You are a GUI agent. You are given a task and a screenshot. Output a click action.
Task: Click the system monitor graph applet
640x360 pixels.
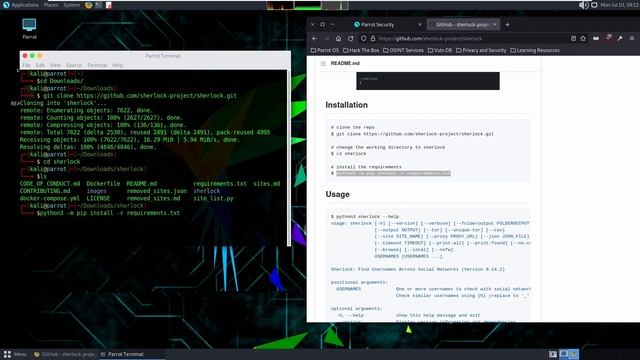tap(307, 5)
